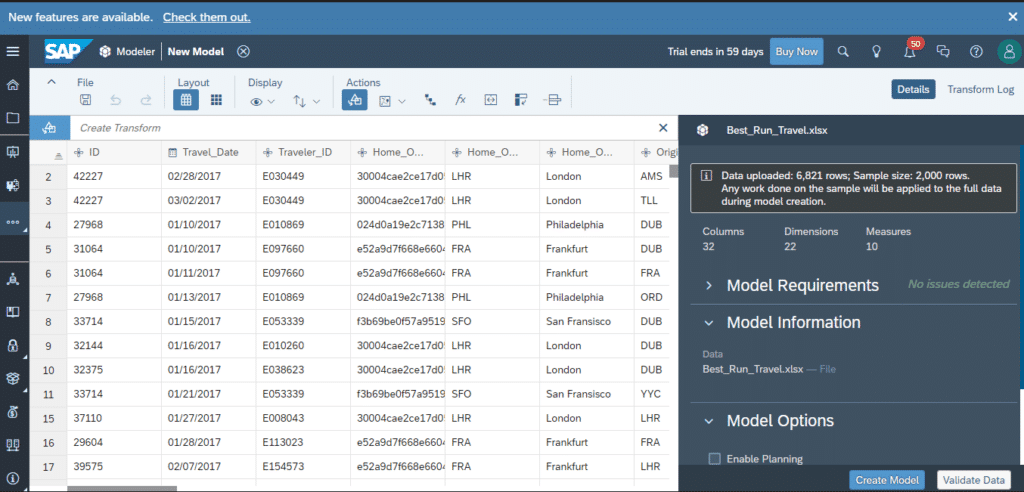
Task: Open Stories presentation icon in sidebar
Action: [x=12, y=152]
